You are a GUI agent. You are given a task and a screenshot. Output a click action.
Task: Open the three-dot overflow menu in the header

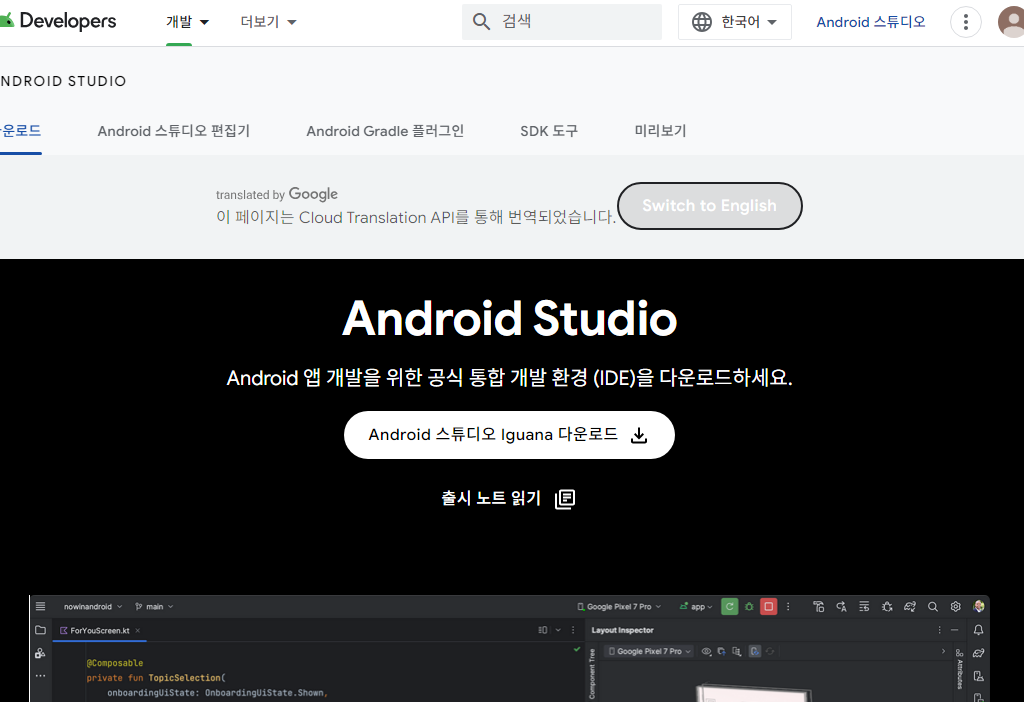point(965,22)
